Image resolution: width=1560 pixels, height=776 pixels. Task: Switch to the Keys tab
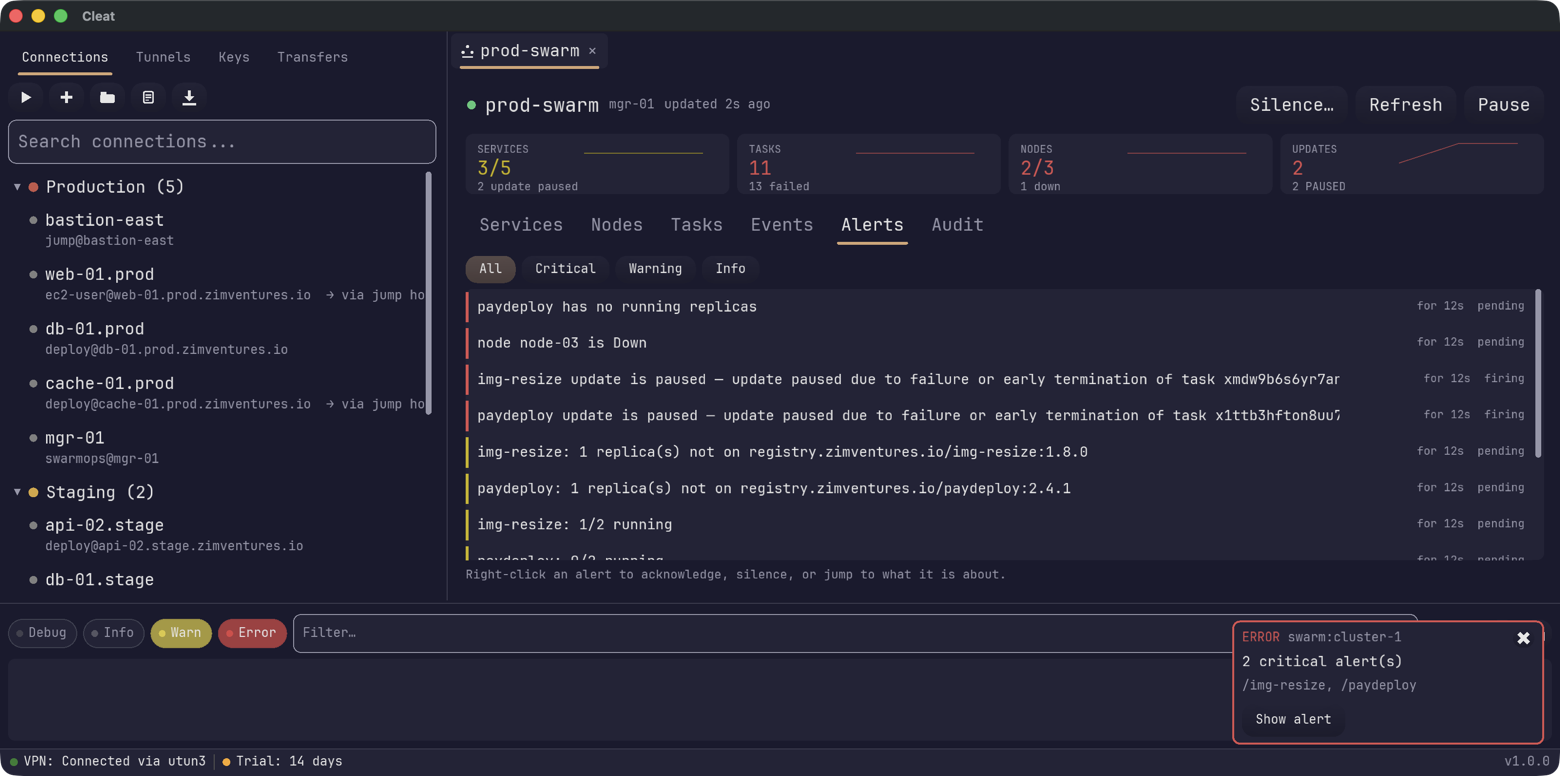click(x=234, y=57)
